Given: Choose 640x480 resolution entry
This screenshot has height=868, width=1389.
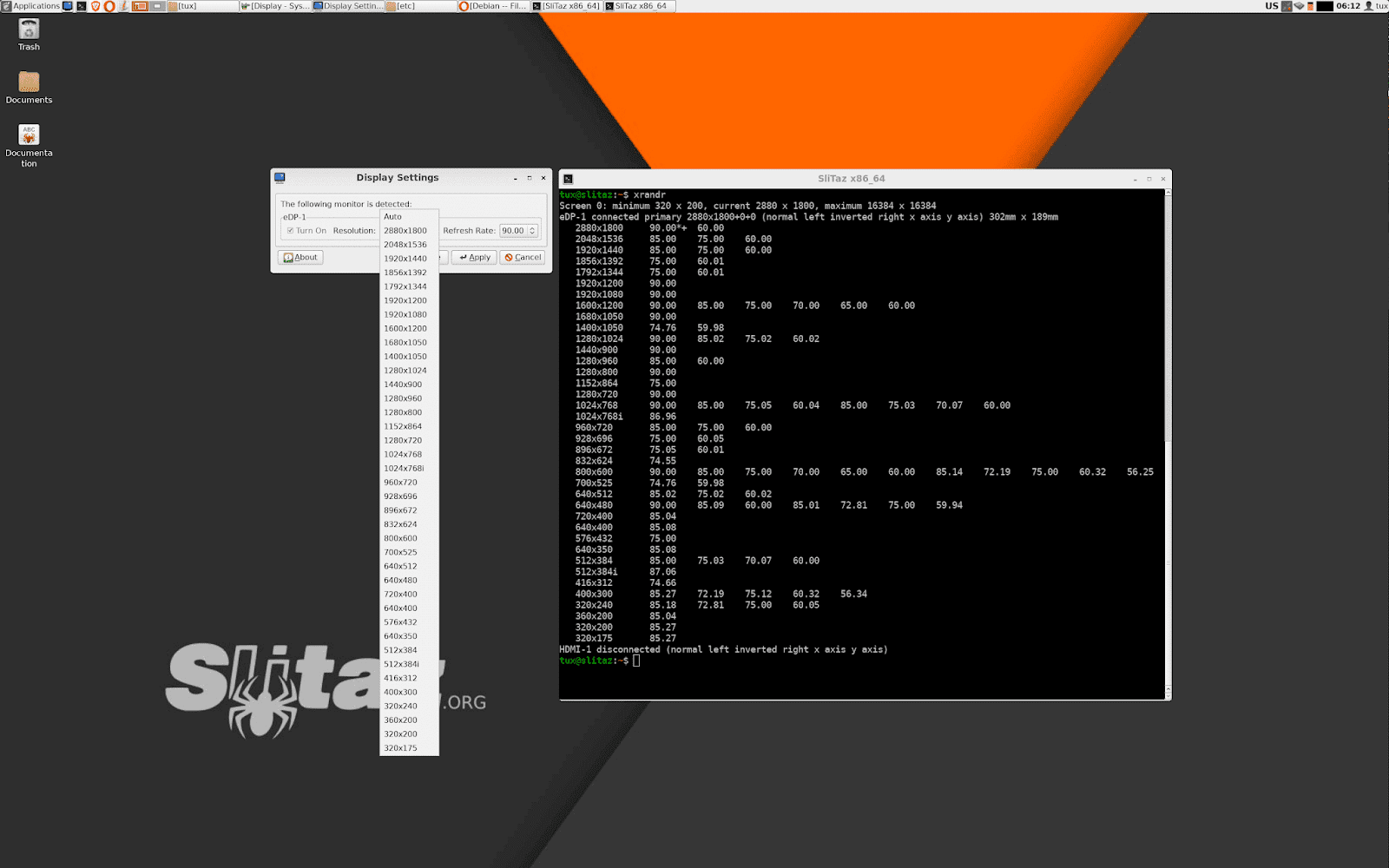Looking at the screenshot, I should (x=409, y=580).
